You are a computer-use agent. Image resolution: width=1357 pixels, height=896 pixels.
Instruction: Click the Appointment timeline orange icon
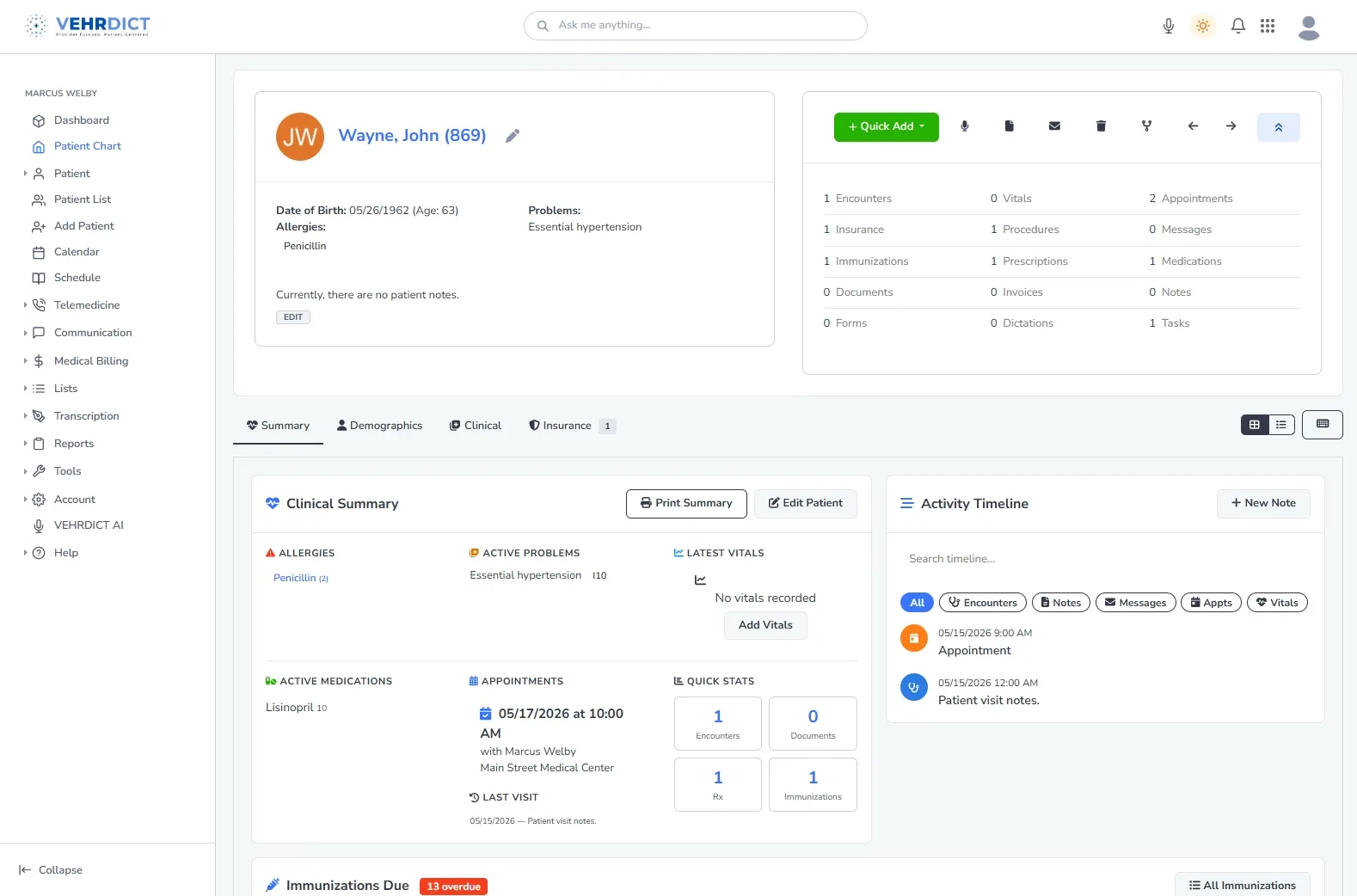(x=913, y=638)
